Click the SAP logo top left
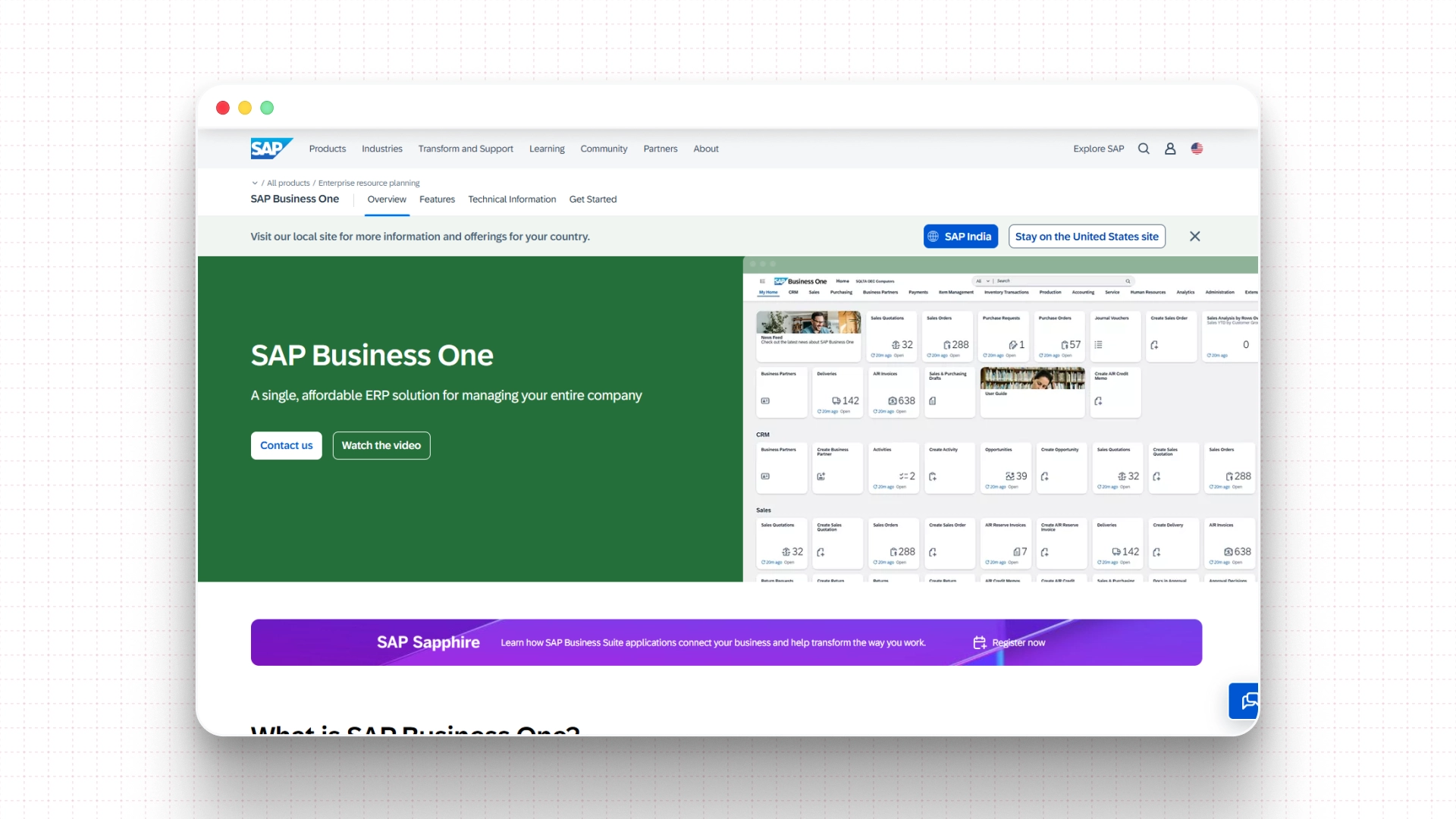 click(270, 149)
